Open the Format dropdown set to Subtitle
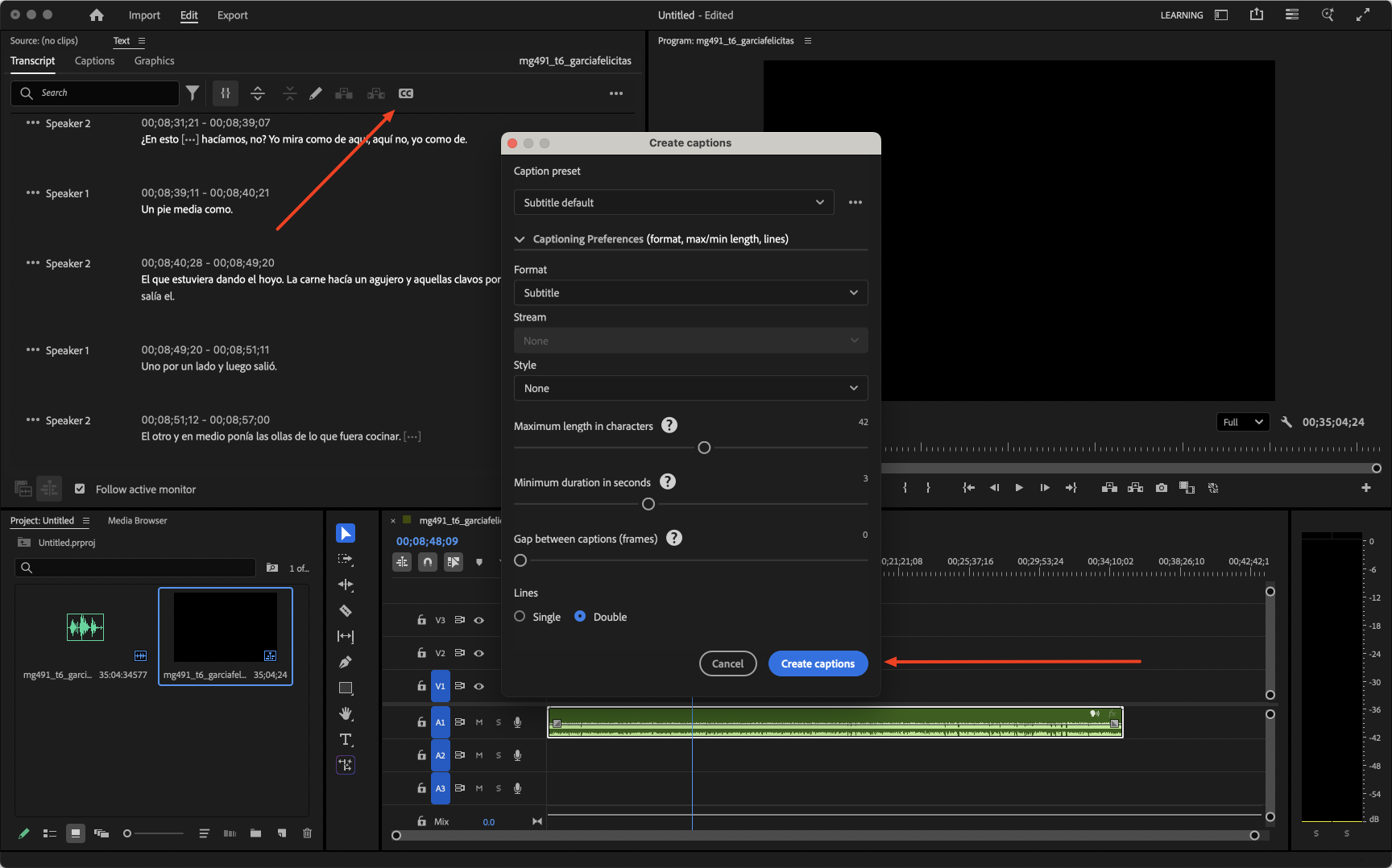 tap(690, 293)
